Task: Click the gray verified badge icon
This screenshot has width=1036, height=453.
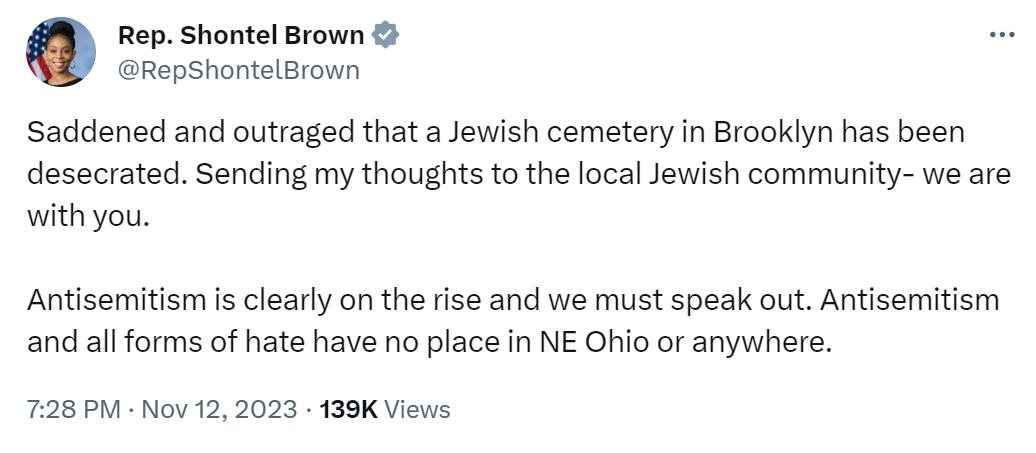Action: pos(386,36)
